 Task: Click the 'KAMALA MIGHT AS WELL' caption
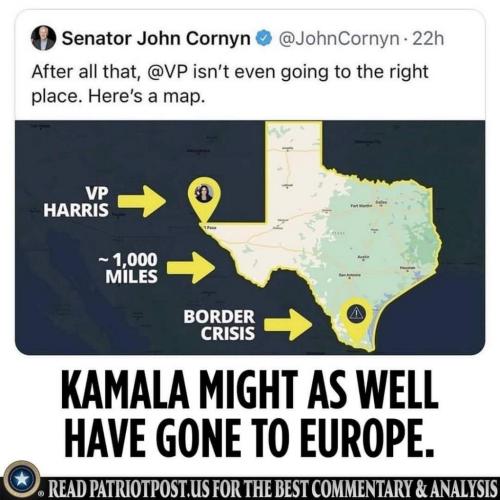pyautogui.click(x=250, y=389)
